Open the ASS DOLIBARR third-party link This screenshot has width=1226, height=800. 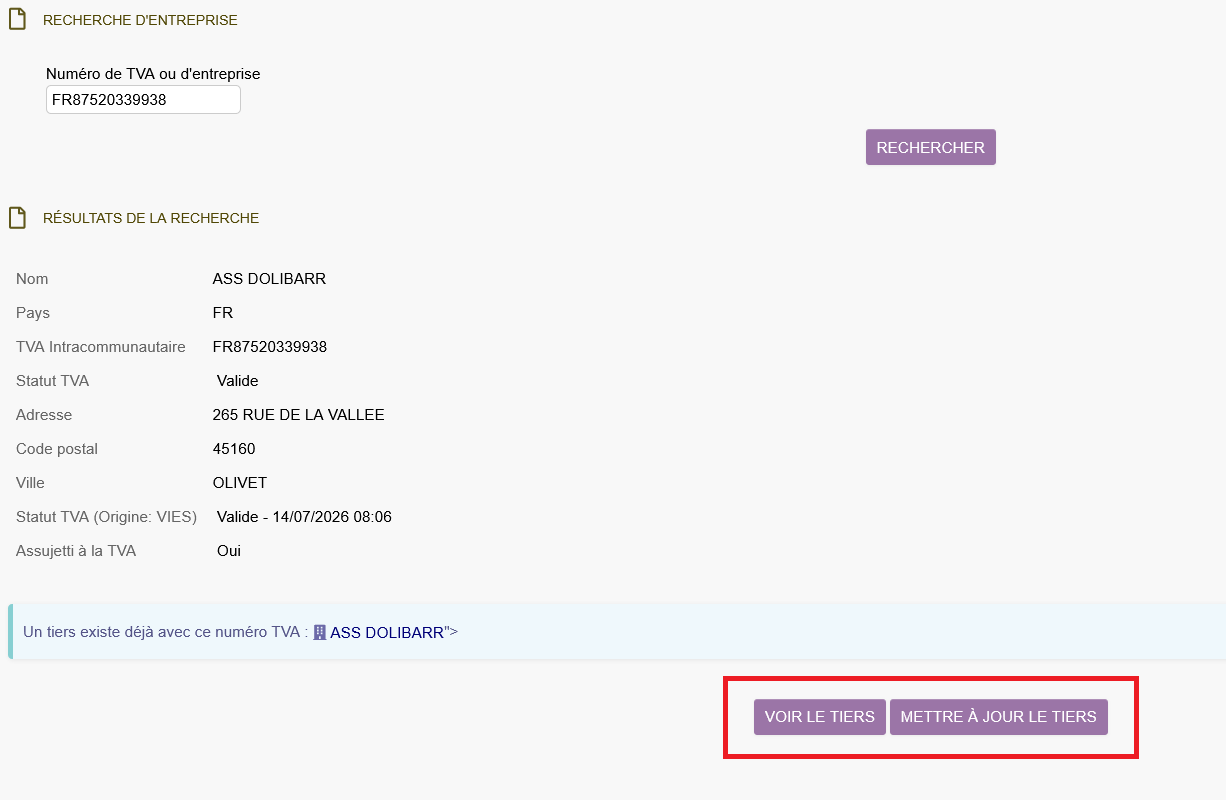[387, 632]
